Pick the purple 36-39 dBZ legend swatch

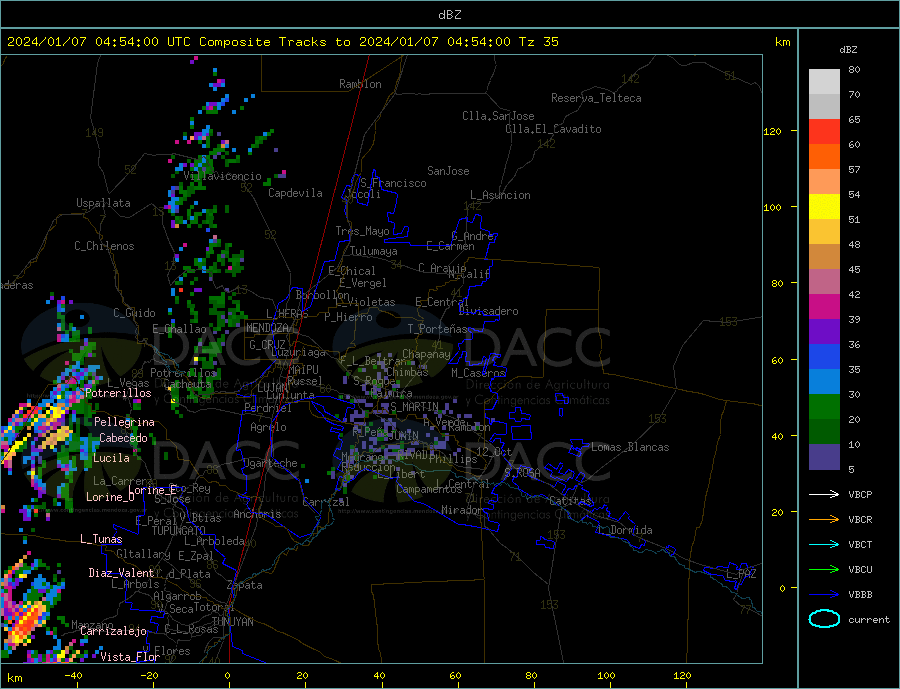[x=824, y=332]
